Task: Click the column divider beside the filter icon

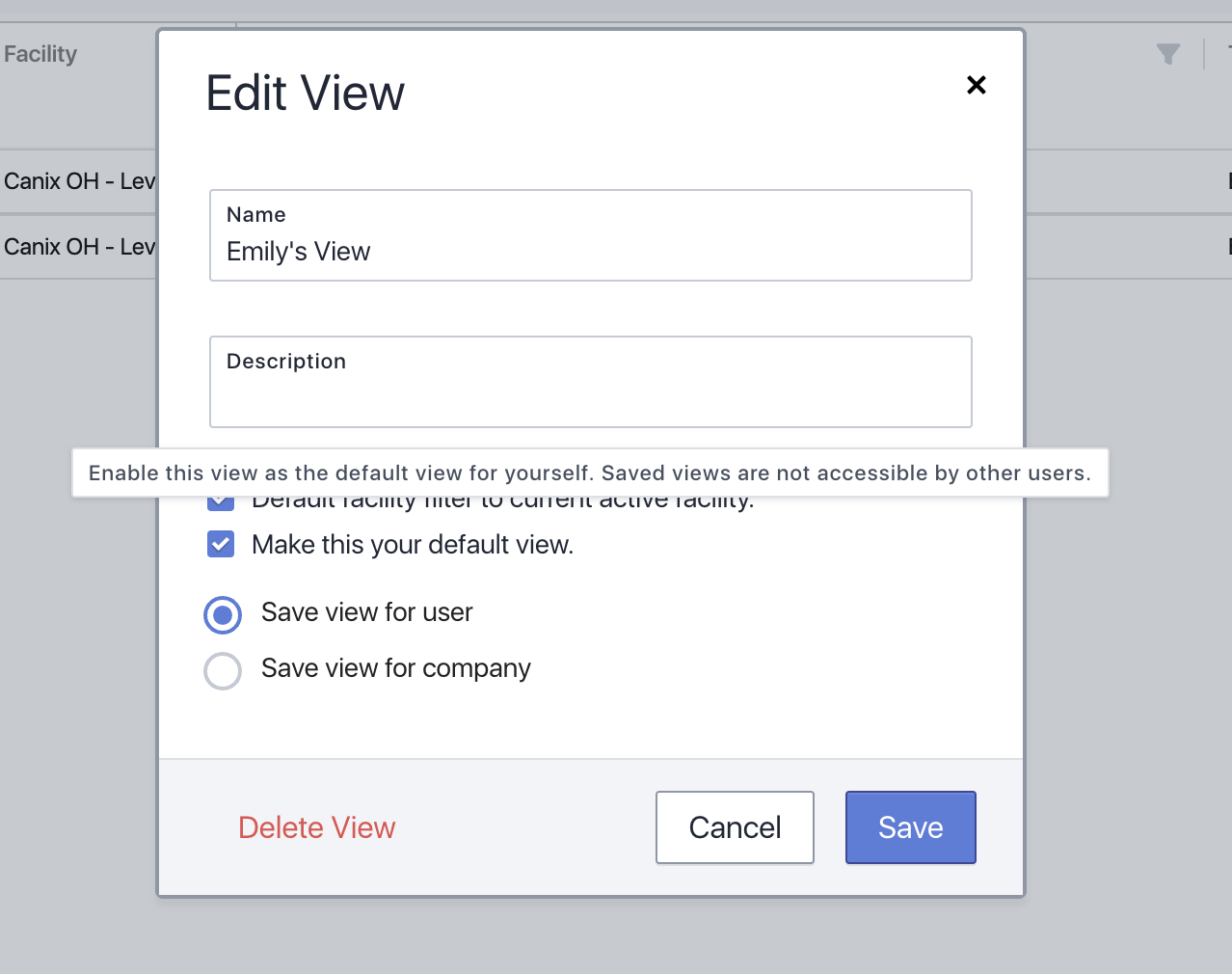Action: click(x=1204, y=54)
